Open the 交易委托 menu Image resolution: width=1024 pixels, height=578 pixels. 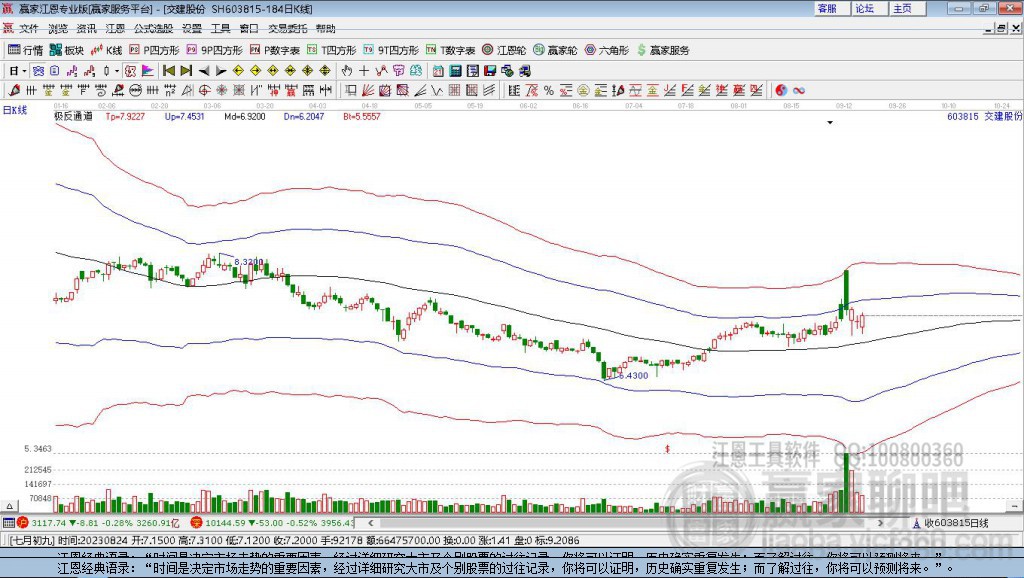[x=287, y=29]
